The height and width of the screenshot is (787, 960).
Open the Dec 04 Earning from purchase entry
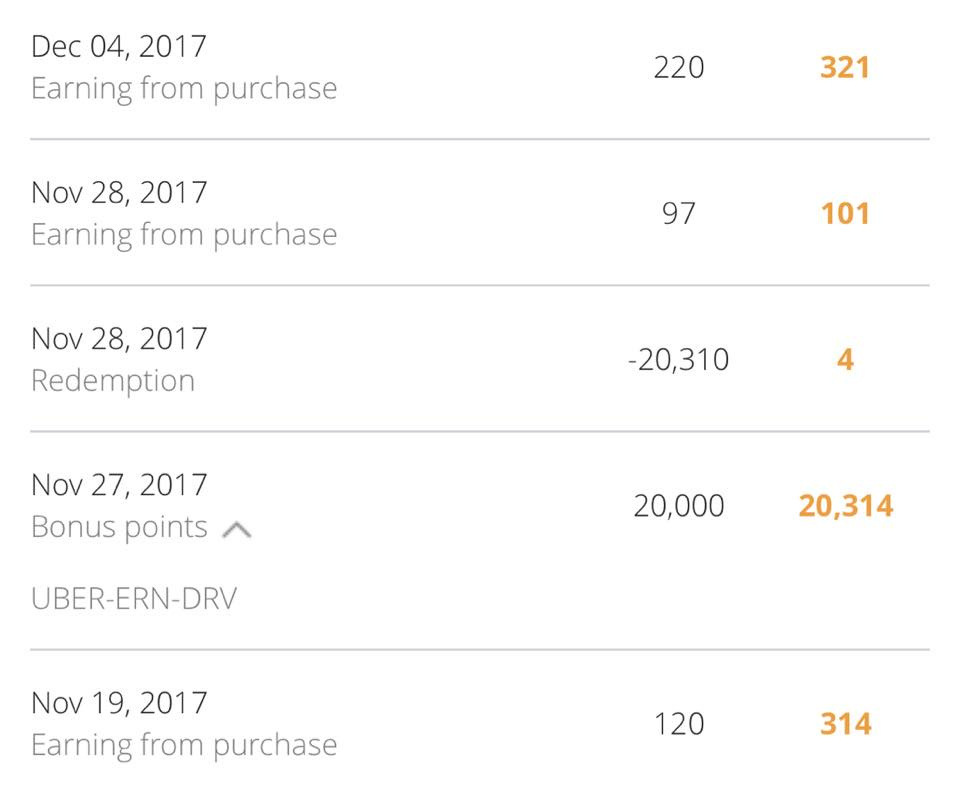point(184,88)
